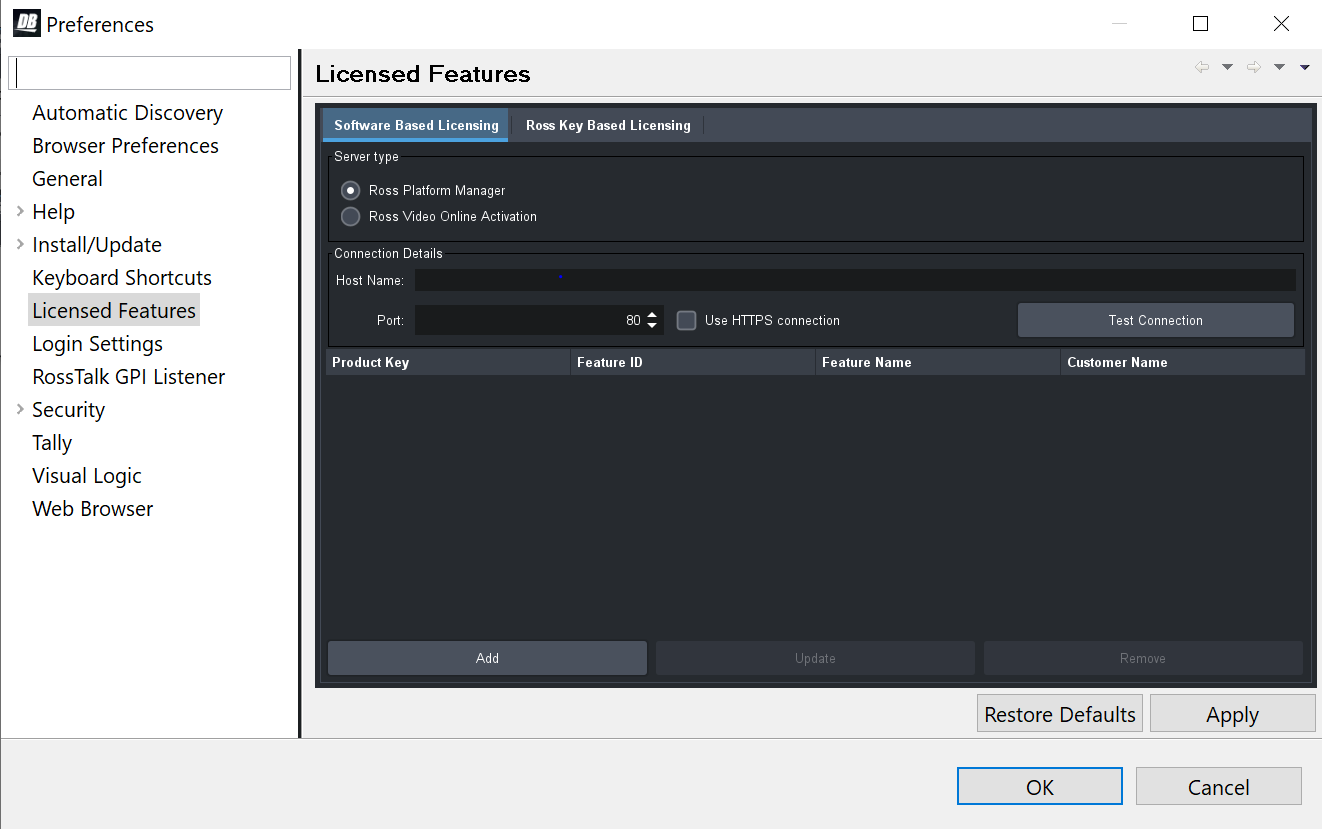Enable the Use HTTPS connection option
Viewport: 1322px width, 829px height.
[686, 320]
